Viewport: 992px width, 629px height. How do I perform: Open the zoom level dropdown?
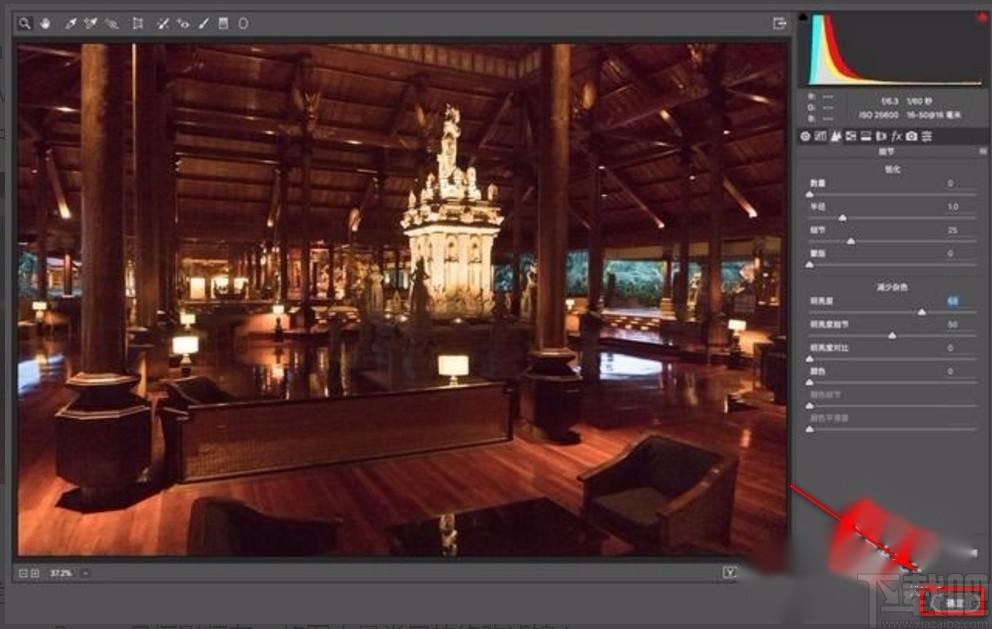85,573
